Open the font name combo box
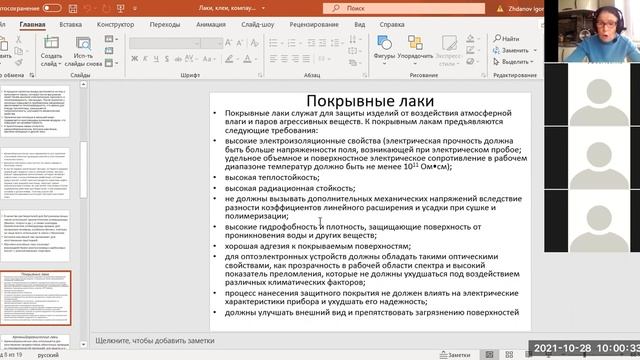This screenshot has width=640, height=360. [x=165, y=43]
